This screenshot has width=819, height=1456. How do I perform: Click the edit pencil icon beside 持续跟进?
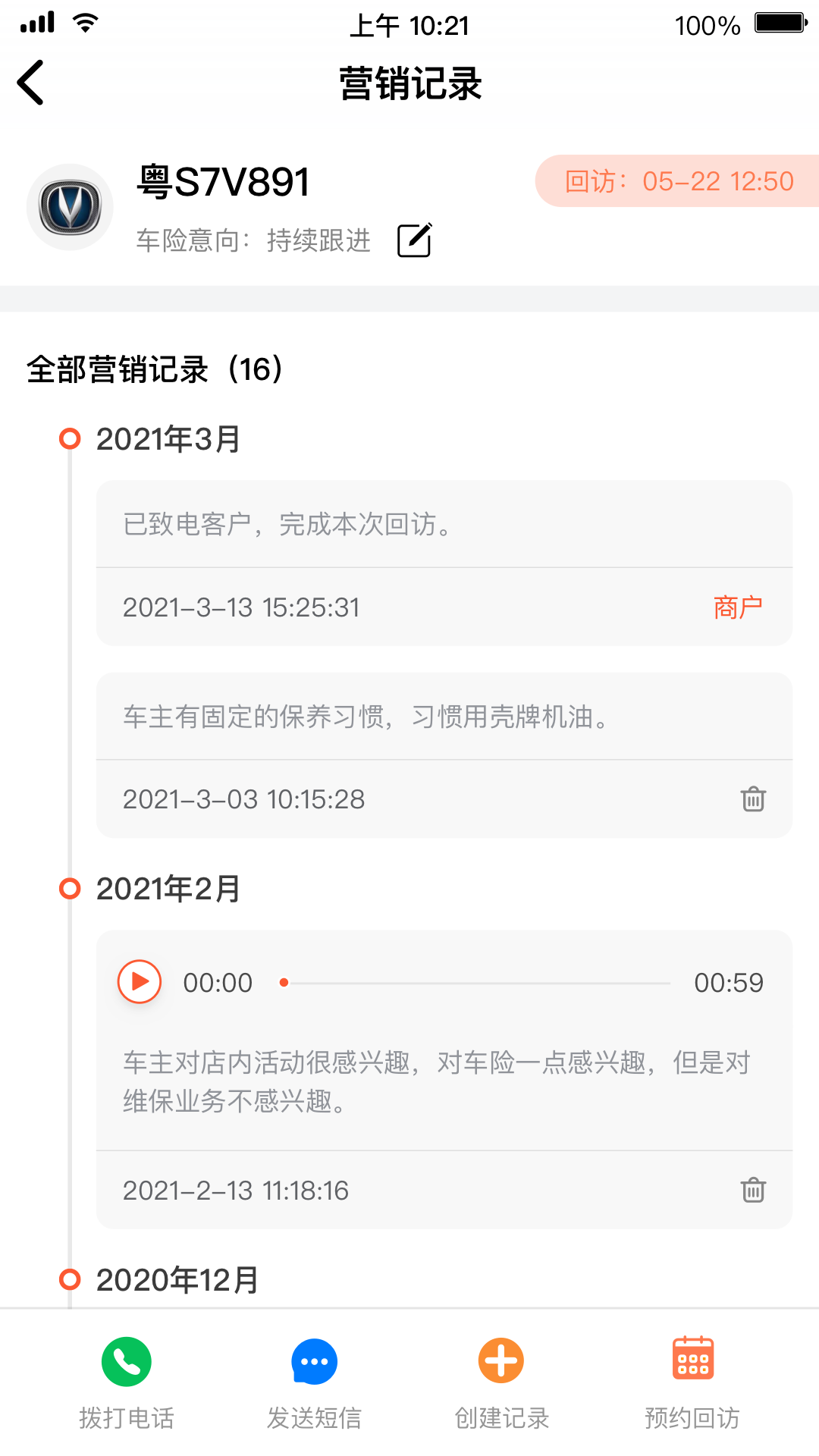click(x=414, y=240)
